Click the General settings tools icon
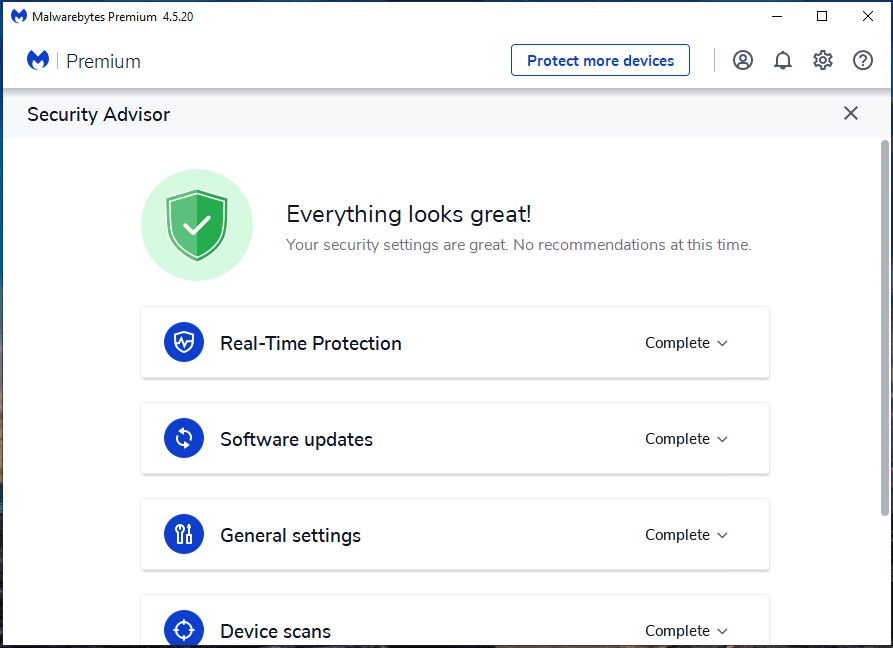893x648 pixels. click(184, 534)
